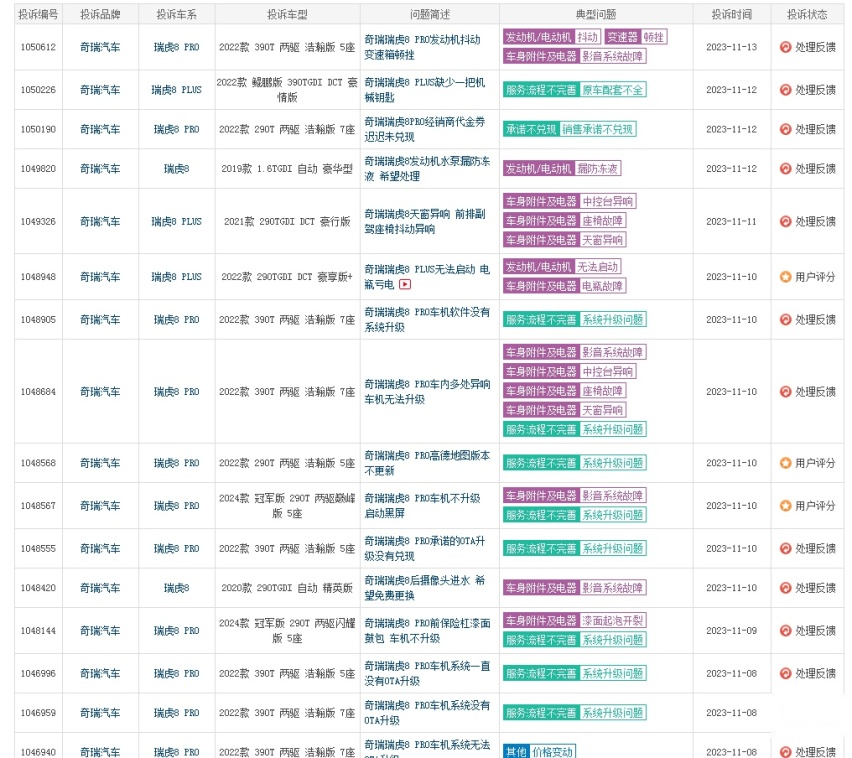
Task: Open complaint about 车机不升级 启动黑屏
Action: (x=422, y=506)
